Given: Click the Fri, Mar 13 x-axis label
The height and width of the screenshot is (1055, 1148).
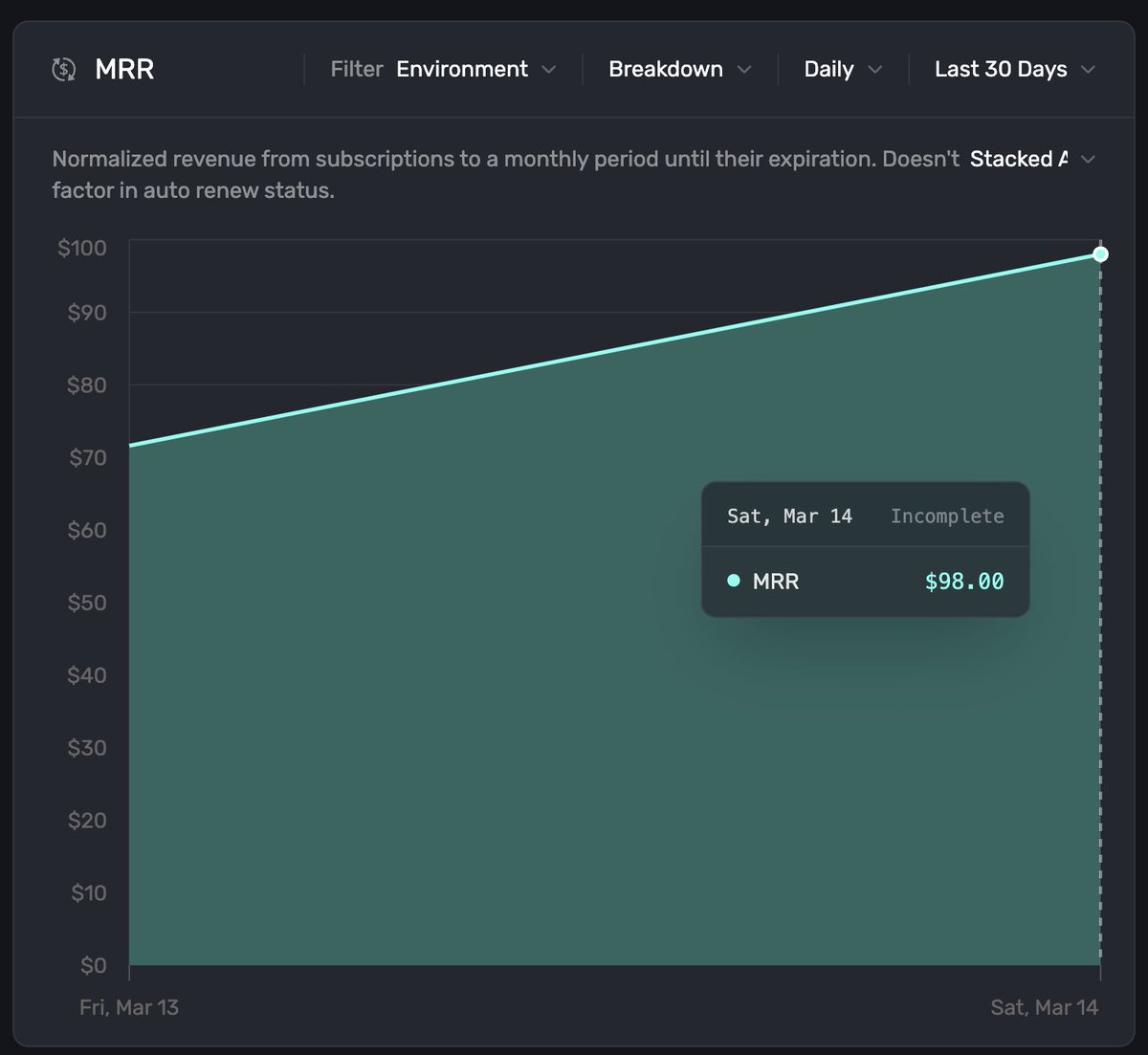Looking at the screenshot, I should tap(129, 1007).
